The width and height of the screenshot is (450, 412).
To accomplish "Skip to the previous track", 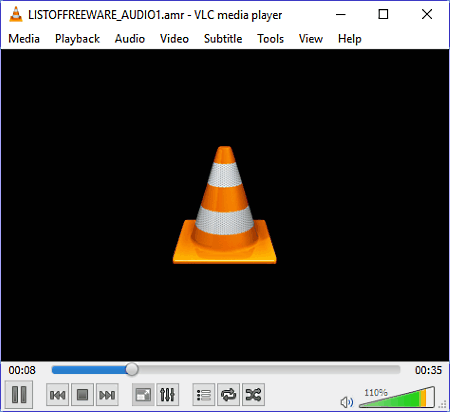I will 57,395.
